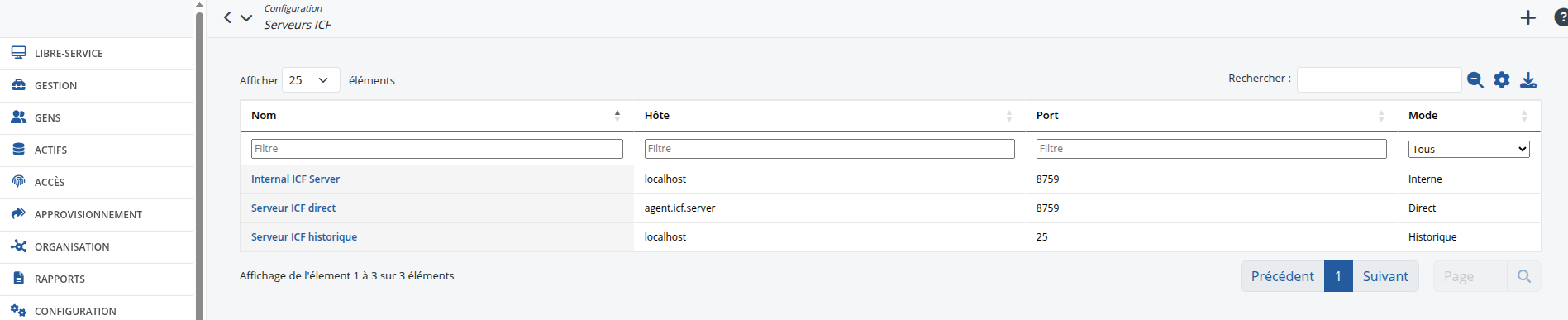The height and width of the screenshot is (320, 1568).
Task: Sort by Nom column arrows
Action: [x=617, y=116]
